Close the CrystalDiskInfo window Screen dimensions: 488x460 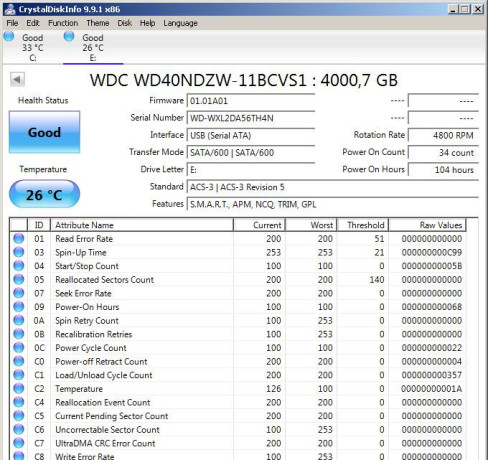478,9
